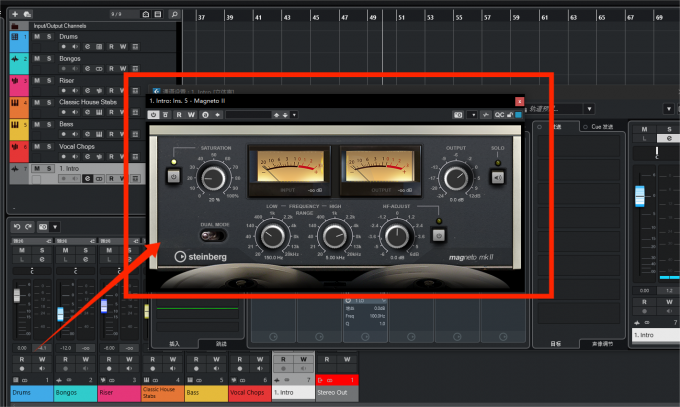Image resolution: width=680 pixels, height=407 pixels.
Task: Flip the Dual Mode switch
Action: click(x=212, y=236)
